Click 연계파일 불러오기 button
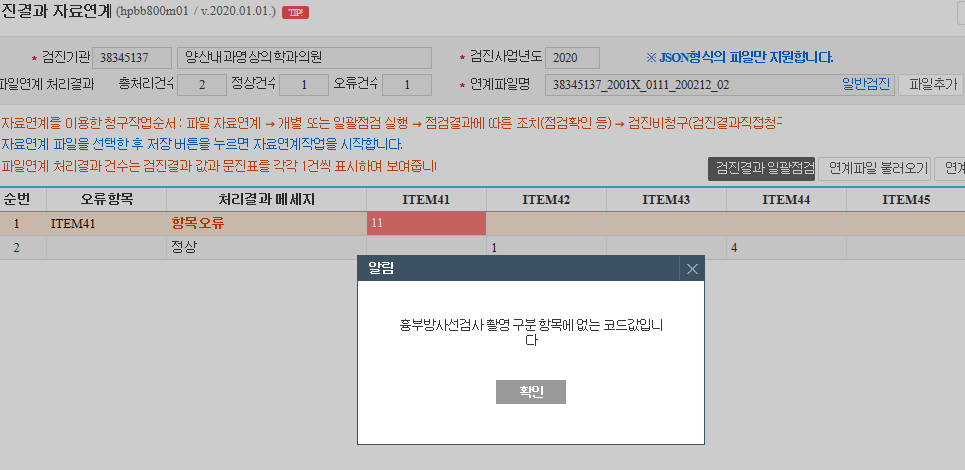965x470 pixels. click(x=874, y=169)
